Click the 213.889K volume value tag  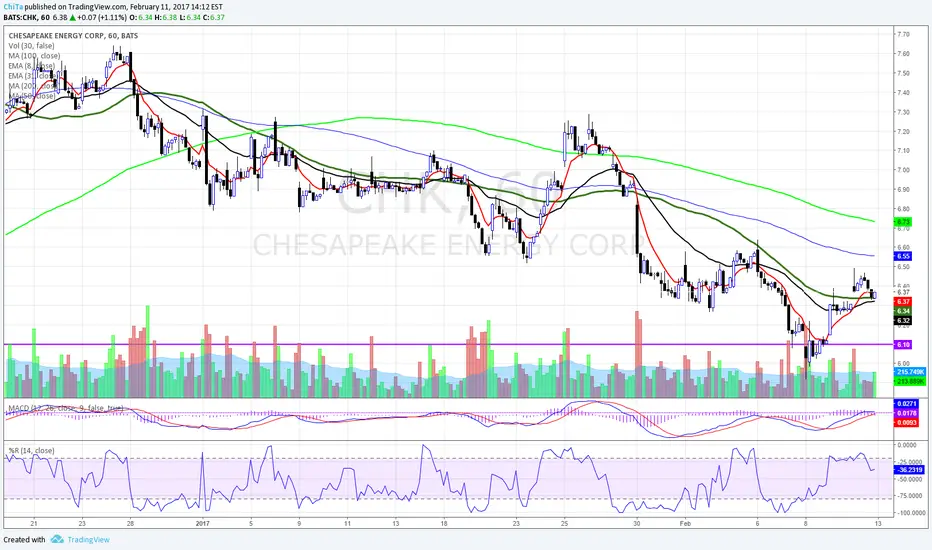(910, 381)
